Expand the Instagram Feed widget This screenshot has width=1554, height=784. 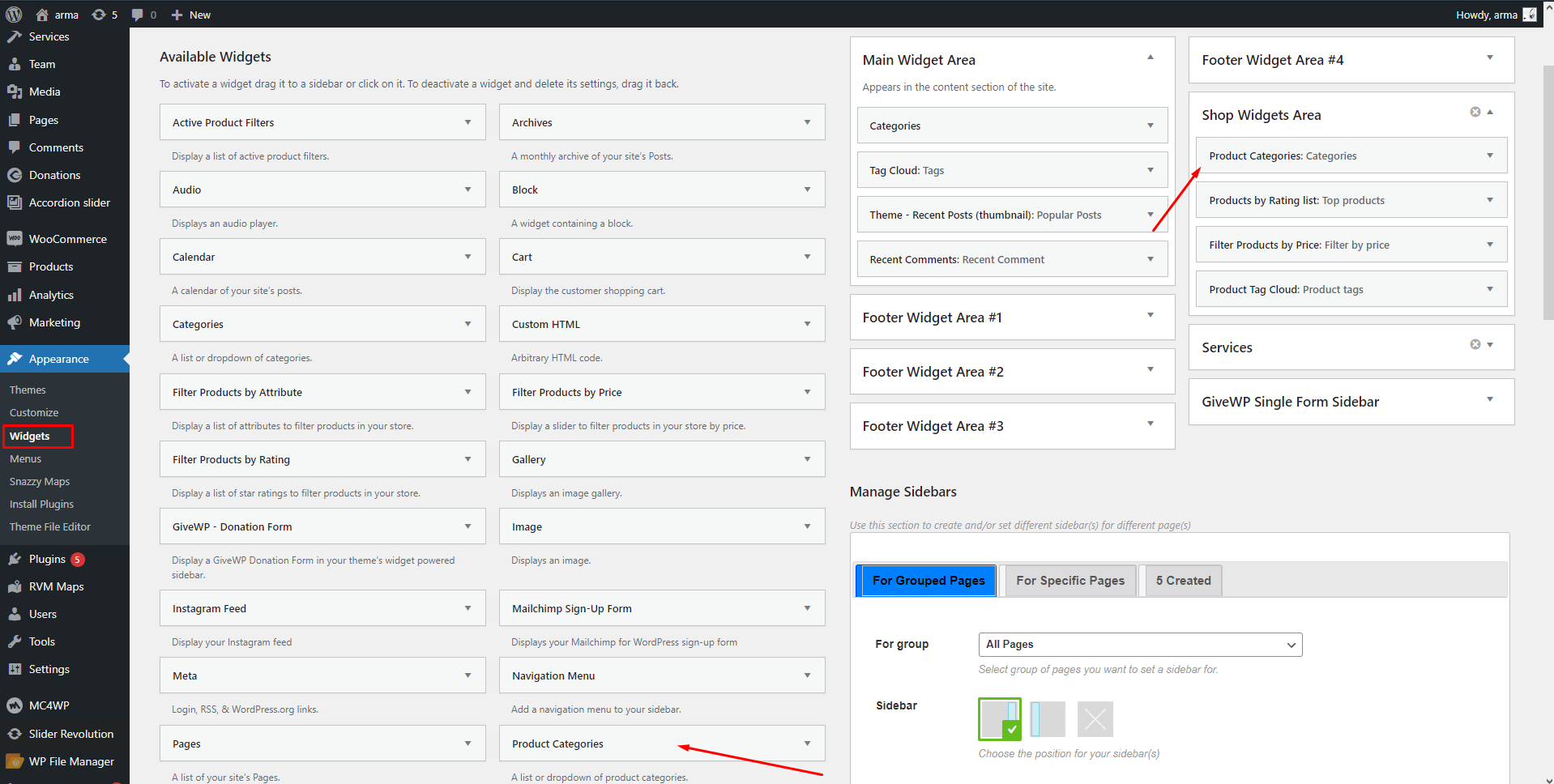467,608
